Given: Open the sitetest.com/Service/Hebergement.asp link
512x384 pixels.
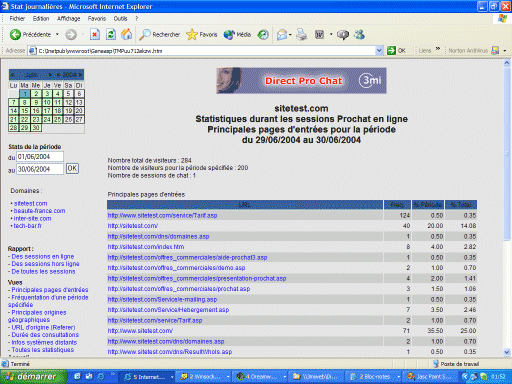Looking at the screenshot, I should [168, 310].
